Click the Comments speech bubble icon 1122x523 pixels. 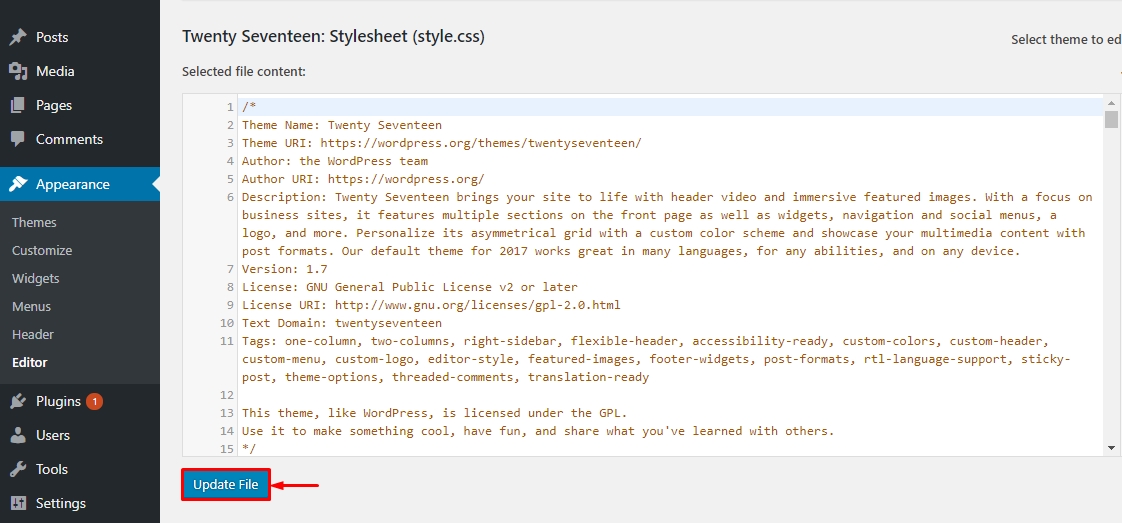(18, 139)
